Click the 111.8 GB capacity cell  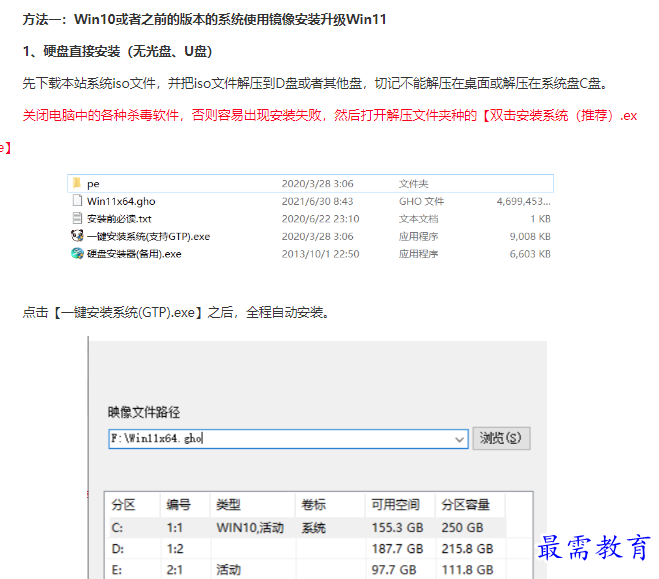point(467,569)
